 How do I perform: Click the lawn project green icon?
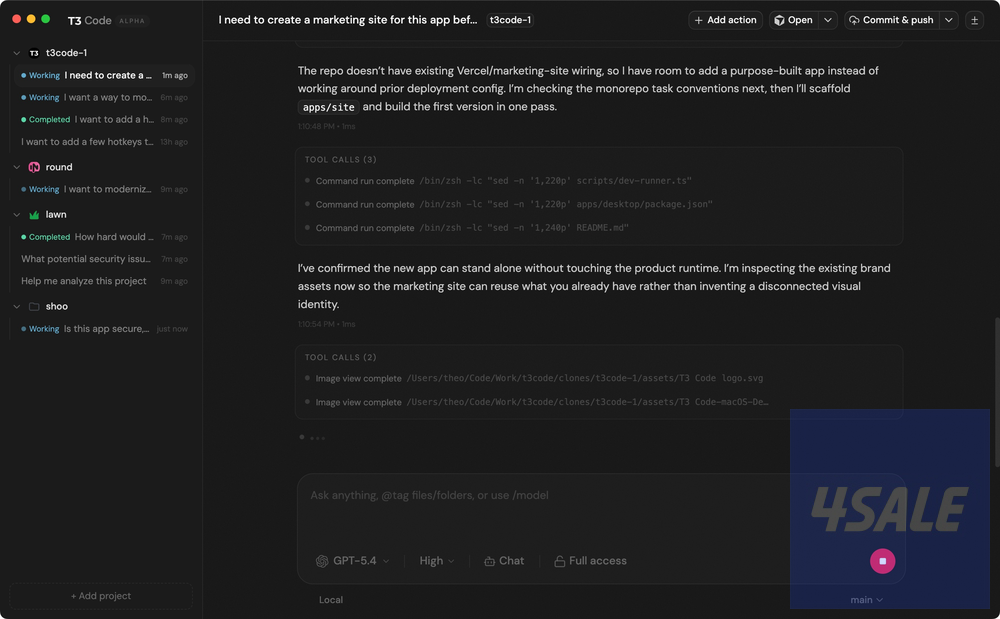[x=34, y=215]
